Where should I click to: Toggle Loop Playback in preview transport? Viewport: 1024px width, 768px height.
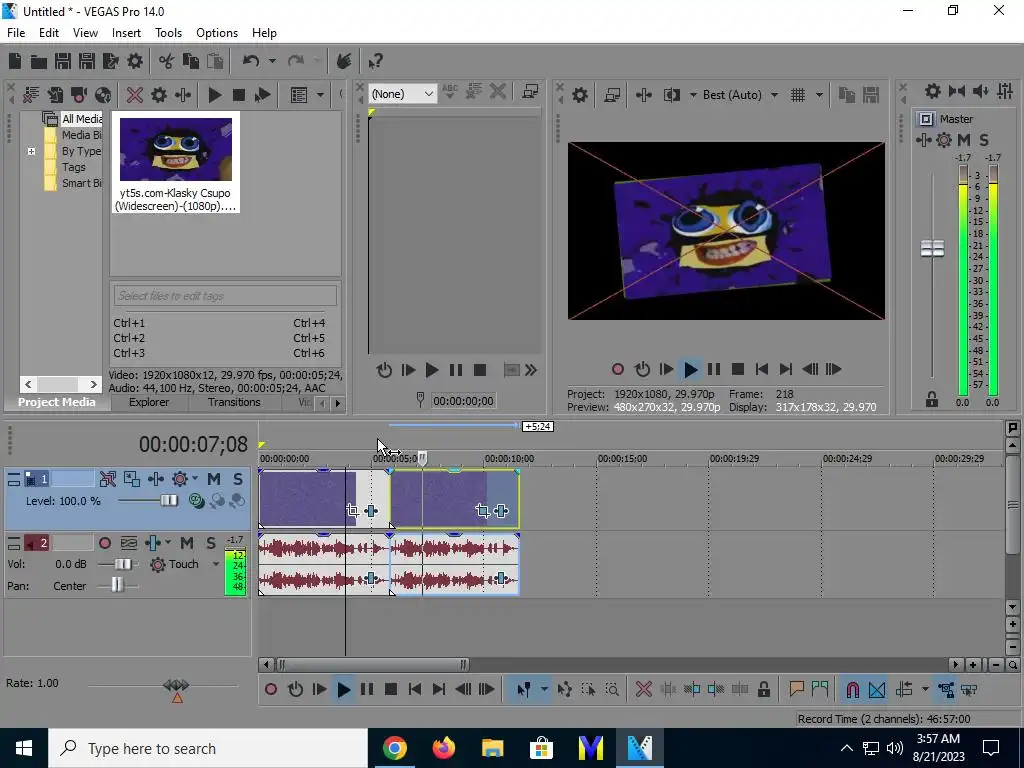(x=643, y=370)
